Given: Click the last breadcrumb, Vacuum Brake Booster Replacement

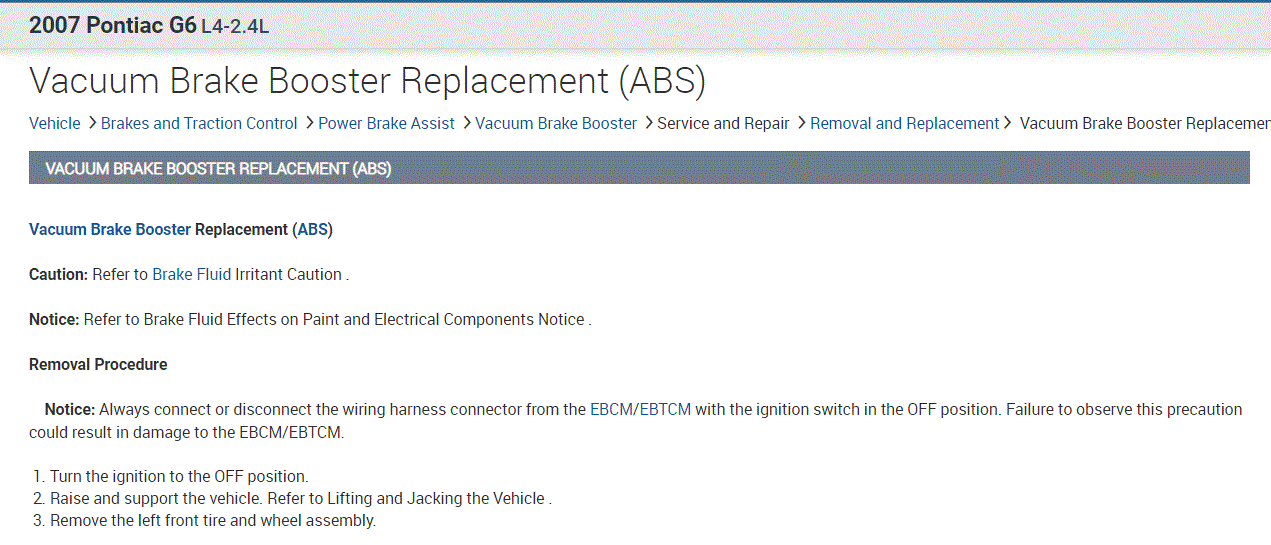Looking at the screenshot, I should pos(1144,124).
